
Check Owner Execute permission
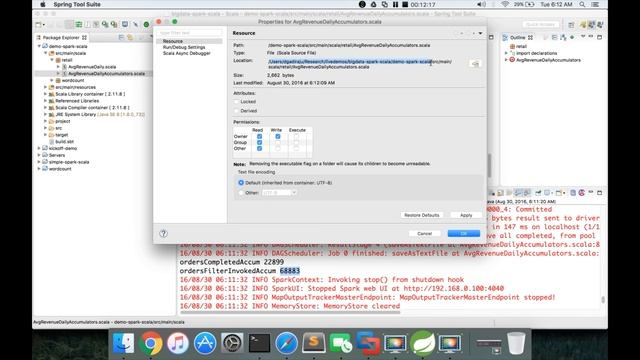click(296, 136)
